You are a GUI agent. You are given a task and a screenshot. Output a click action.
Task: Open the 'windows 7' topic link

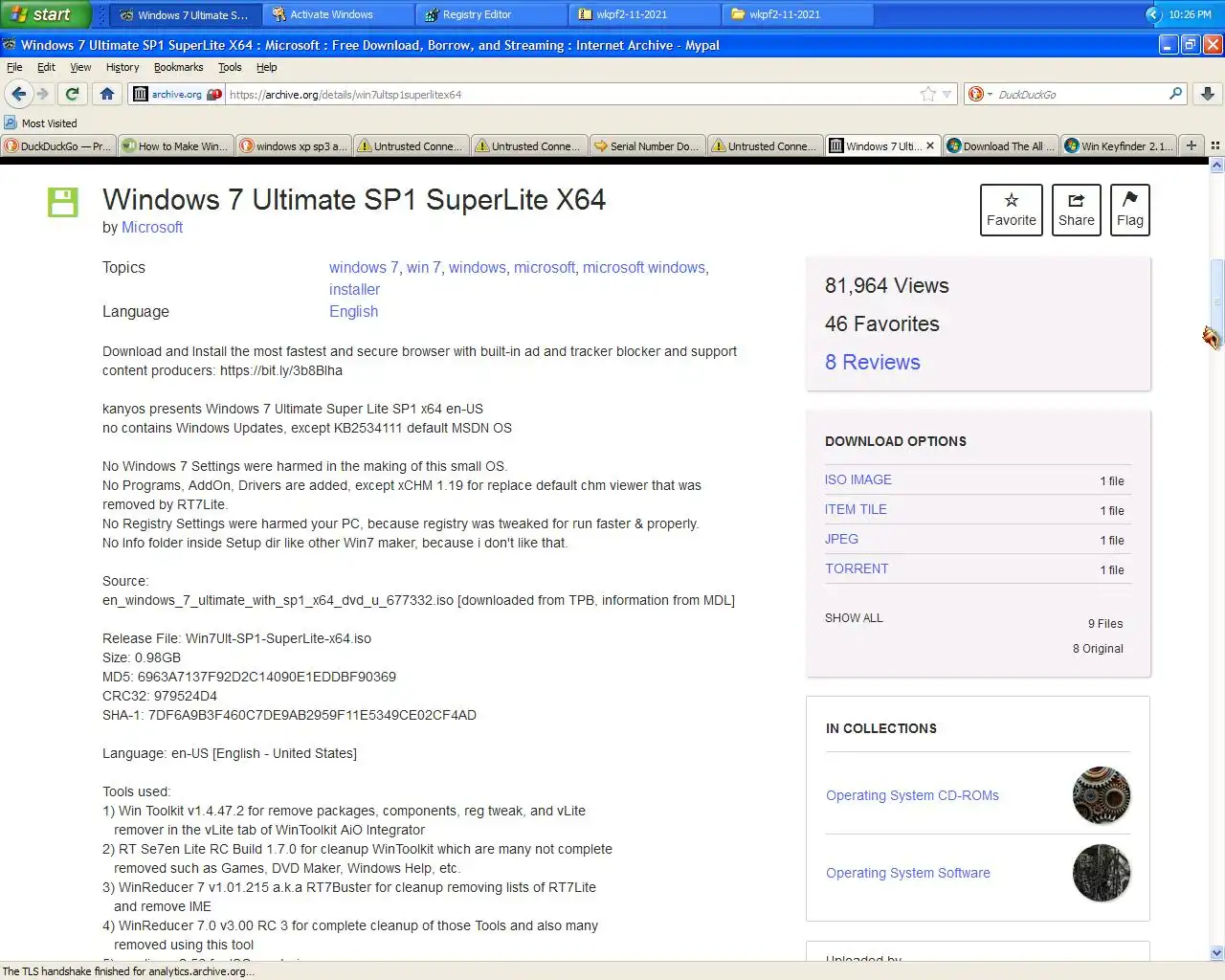coord(364,268)
